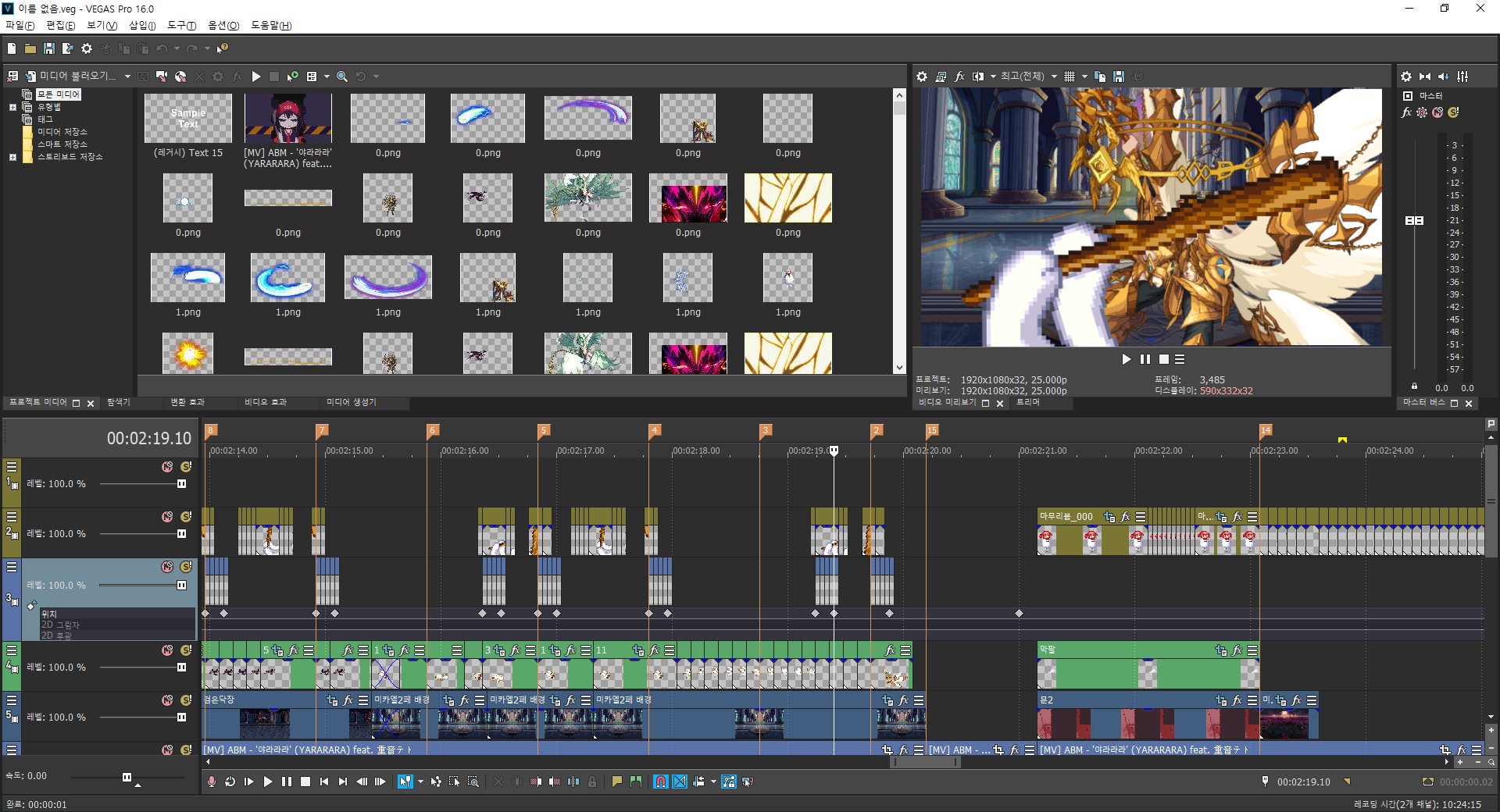Image resolution: width=1500 pixels, height=812 pixels.
Task: Open the import media source dropdown arrow
Action: 127,77
